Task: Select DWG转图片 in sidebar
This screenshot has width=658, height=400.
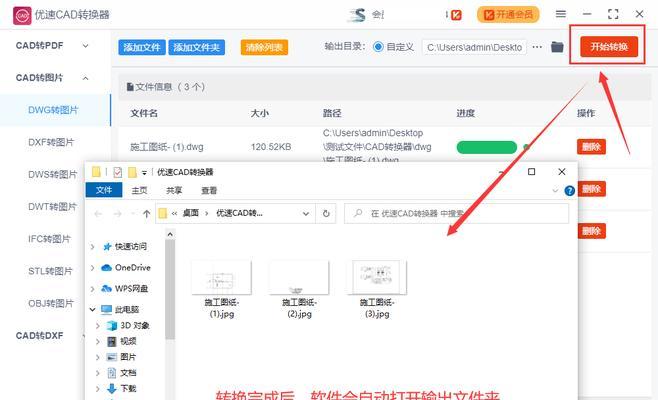Action: 55,110
